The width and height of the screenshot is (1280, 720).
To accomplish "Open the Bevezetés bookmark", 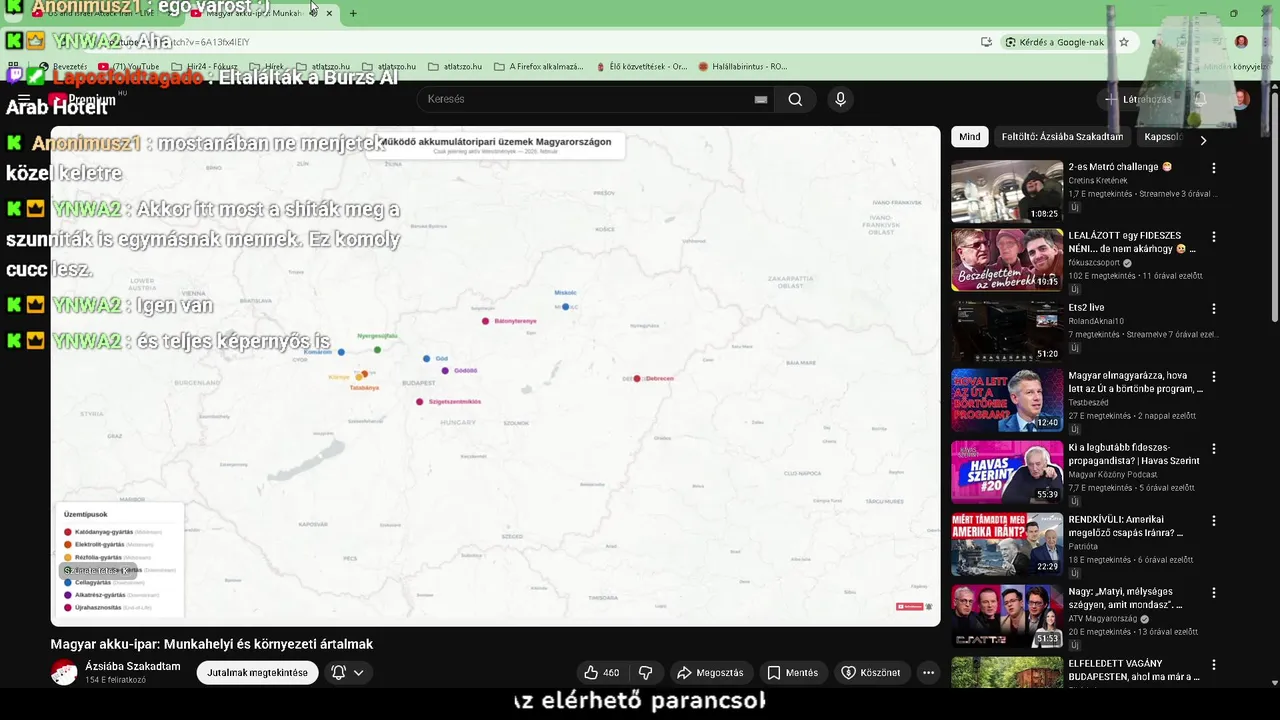I will [x=62, y=67].
